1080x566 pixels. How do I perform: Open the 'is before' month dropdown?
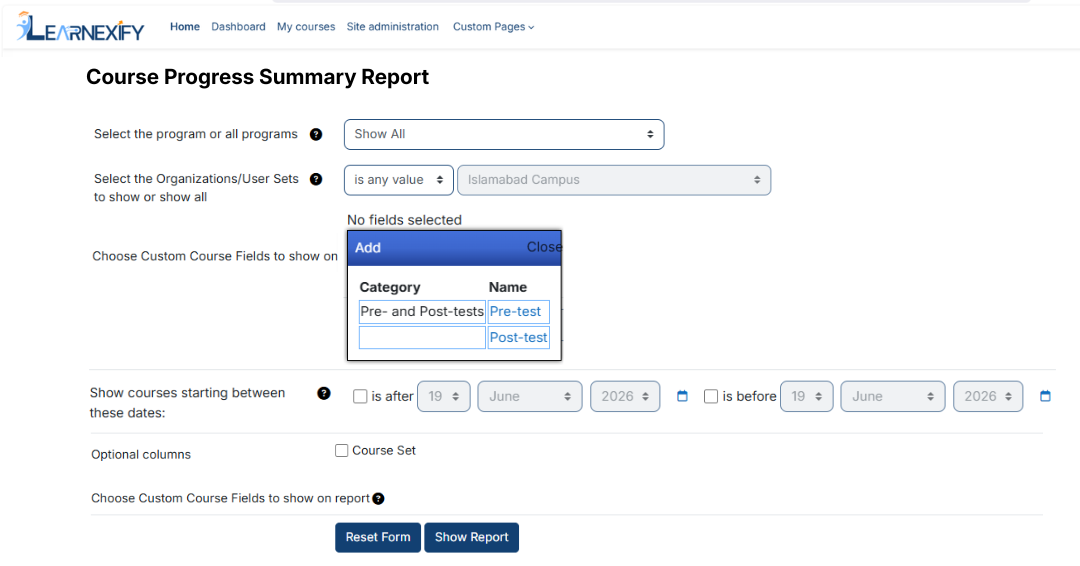[x=893, y=397]
